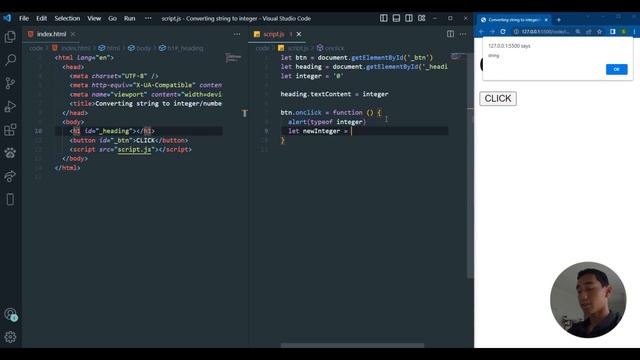This screenshot has height=360, width=640.
Task: Click line number 10 in the index.html gutter
Action: [x=38, y=131]
